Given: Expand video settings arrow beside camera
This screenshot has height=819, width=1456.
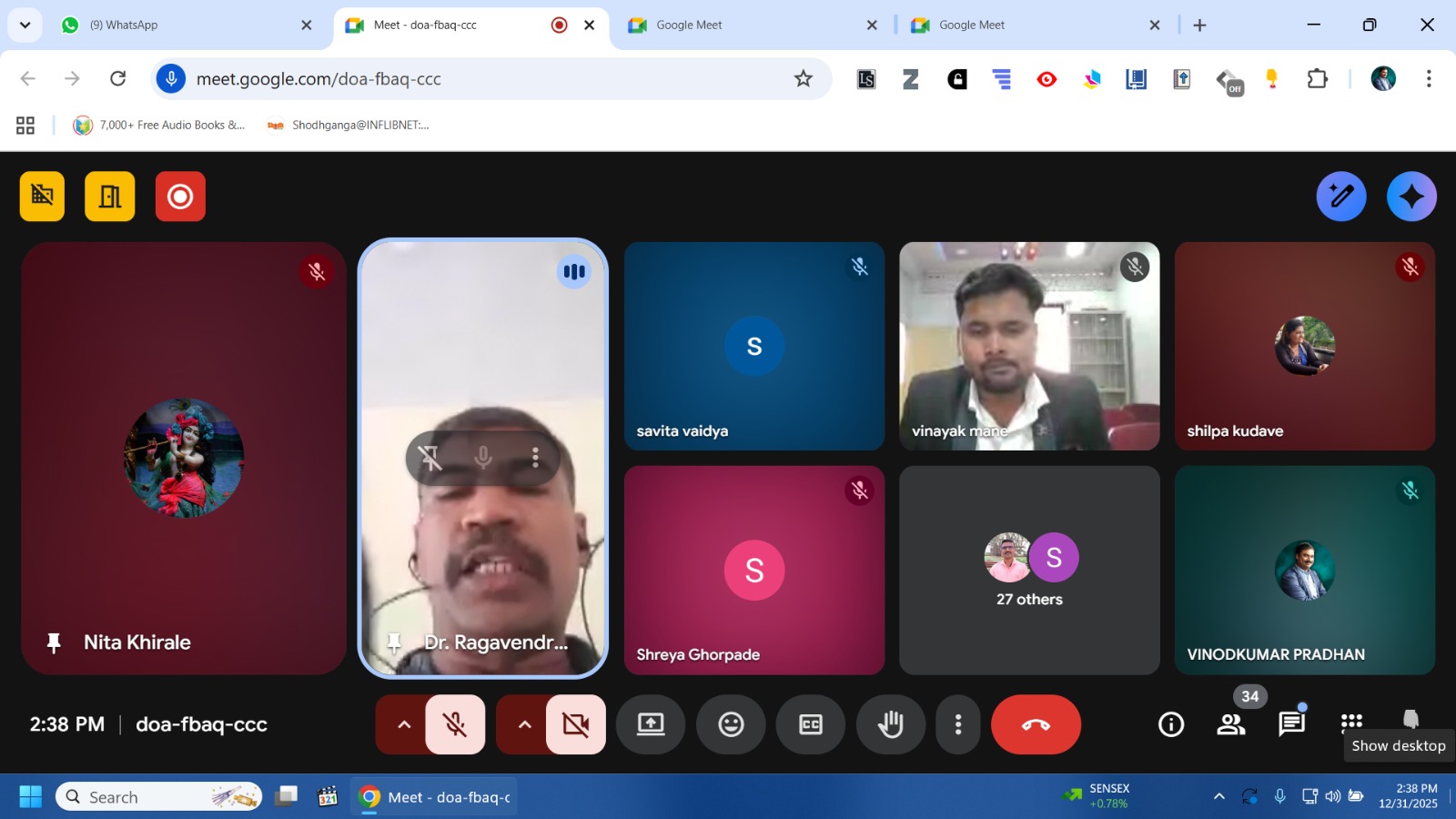Looking at the screenshot, I should [x=524, y=724].
